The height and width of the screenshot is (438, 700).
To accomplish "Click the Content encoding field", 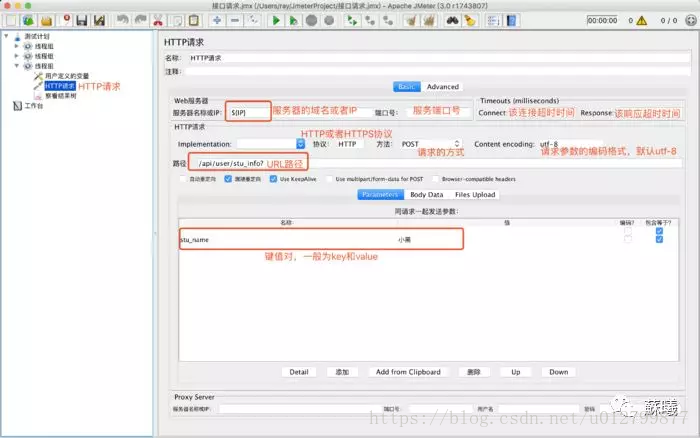I will click(x=570, y=144).
